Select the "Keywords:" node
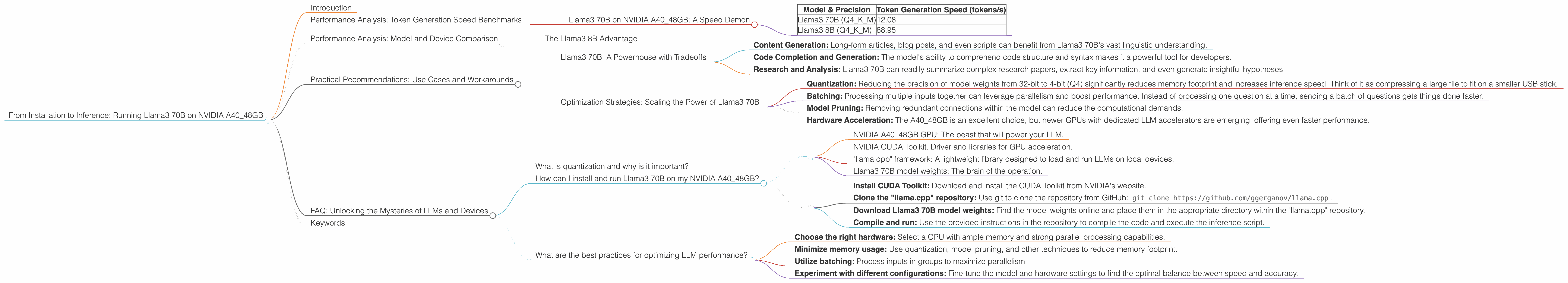This screenshot has height=283, width=1568. pyautogui.click(x=329, y=223)
